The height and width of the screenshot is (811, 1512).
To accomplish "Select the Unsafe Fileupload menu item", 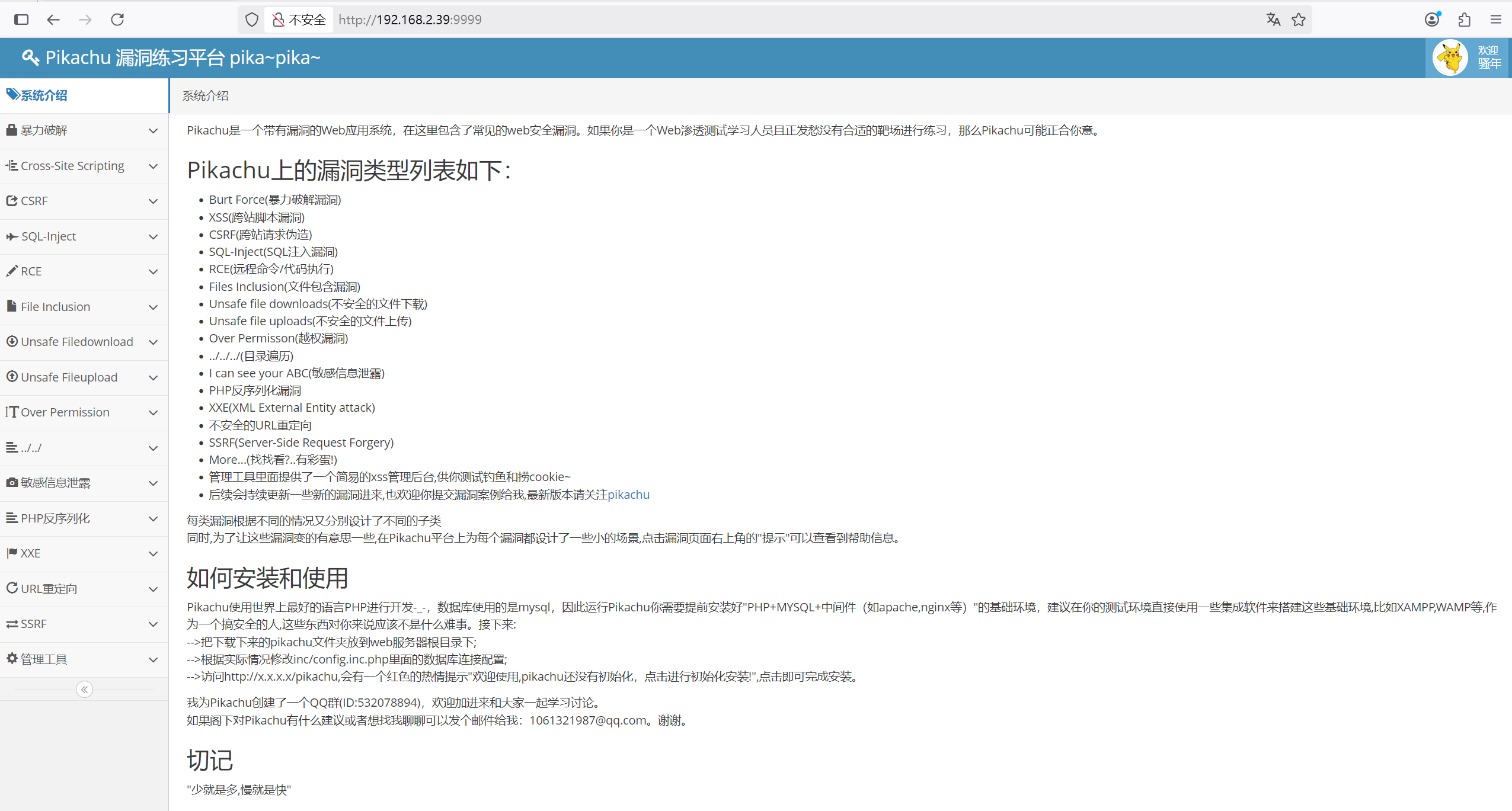I will 69,377.
